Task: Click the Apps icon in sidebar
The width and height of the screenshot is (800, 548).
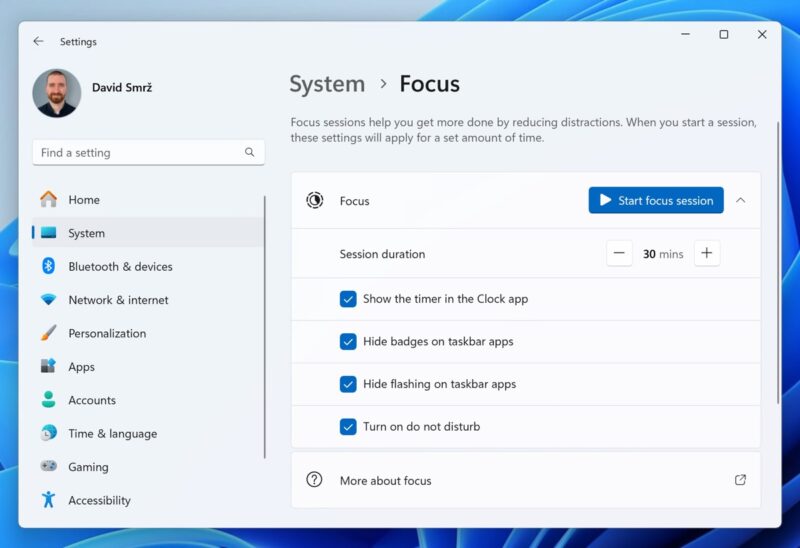Action: (x=48, y=366)
